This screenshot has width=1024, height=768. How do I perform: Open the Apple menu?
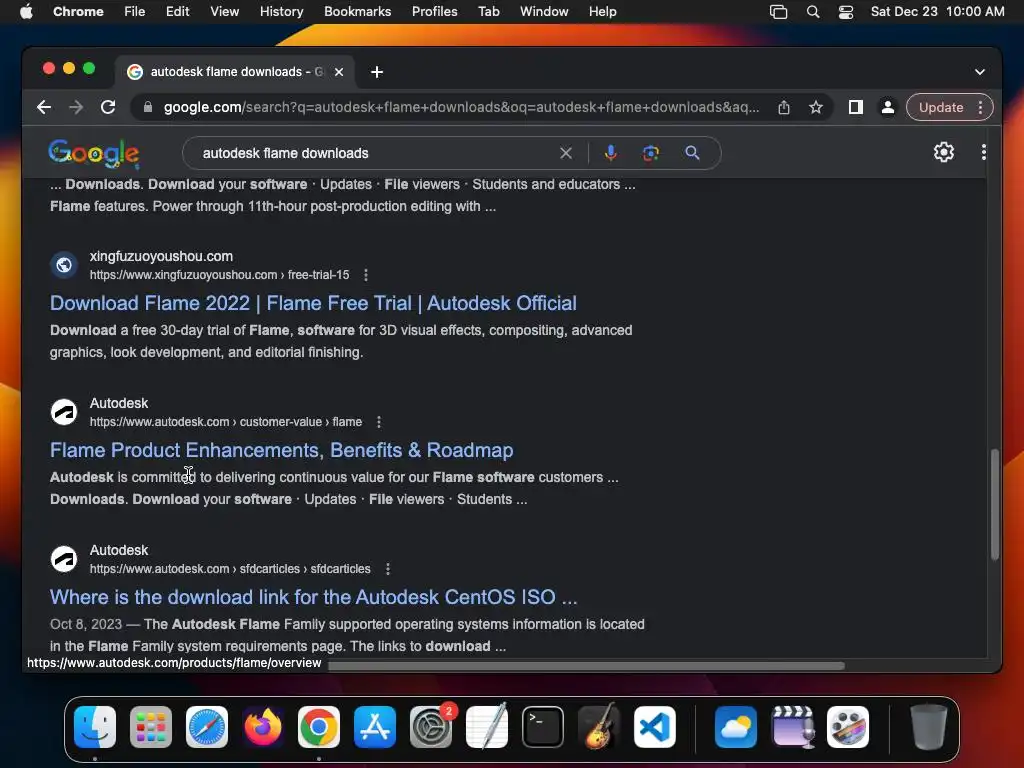tap(26, 11)
